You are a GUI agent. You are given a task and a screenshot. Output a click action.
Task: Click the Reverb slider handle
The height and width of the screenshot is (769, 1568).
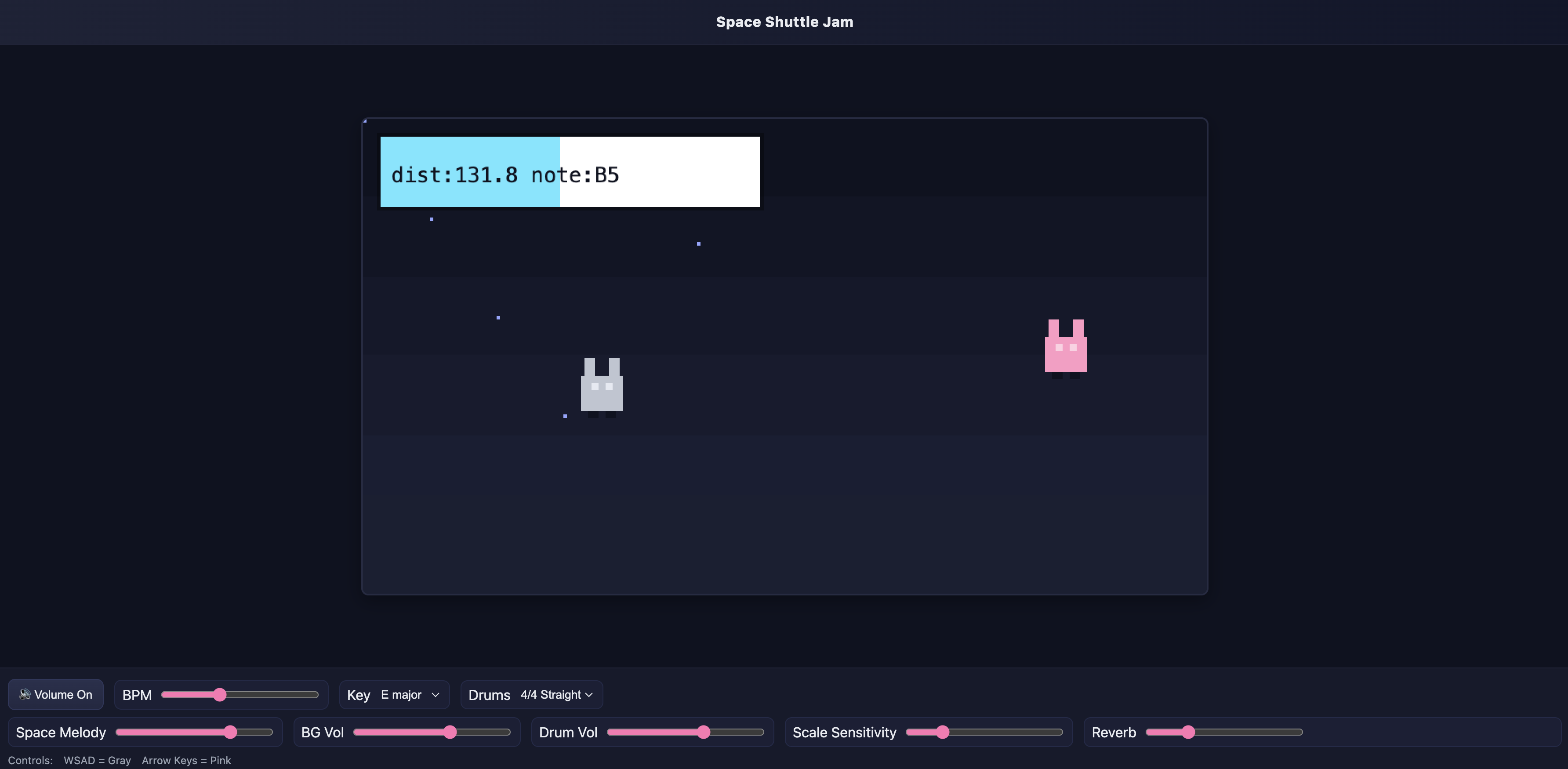[x=1188, y=732]
